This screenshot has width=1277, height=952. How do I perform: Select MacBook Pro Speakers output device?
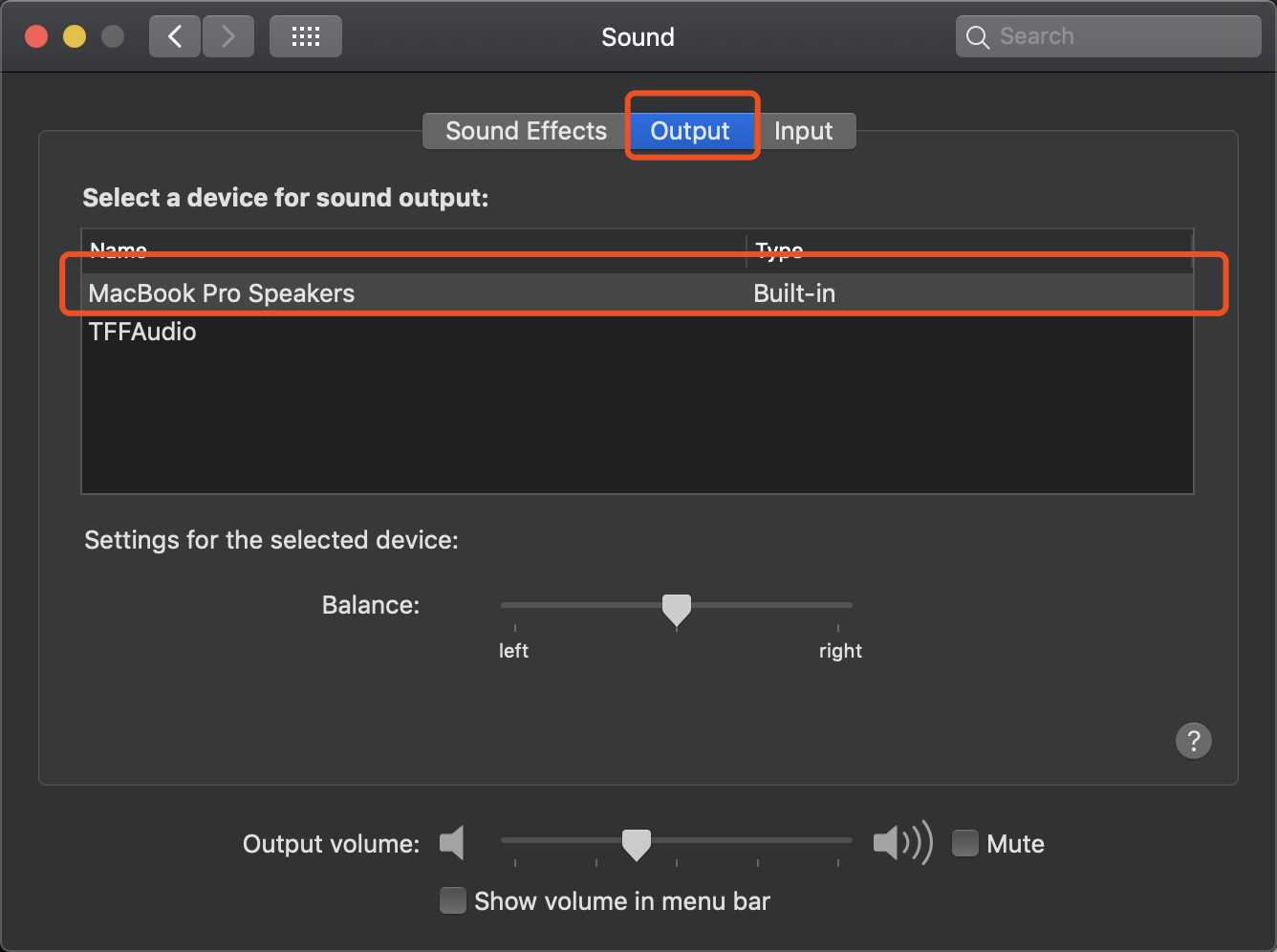(x=638, y=293)
